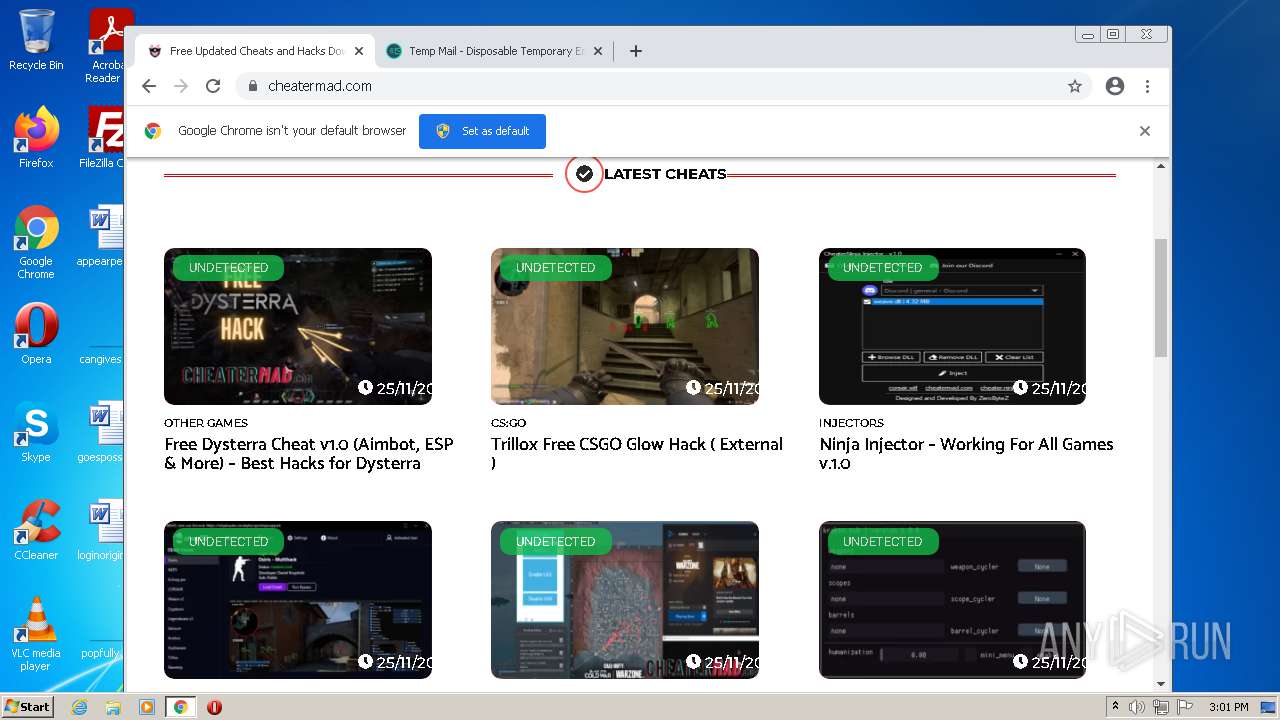This screenshot has width=1280, height=720.
Task: Select the Acrobat Reader desktop shortcut
Action: pos(106,46)
